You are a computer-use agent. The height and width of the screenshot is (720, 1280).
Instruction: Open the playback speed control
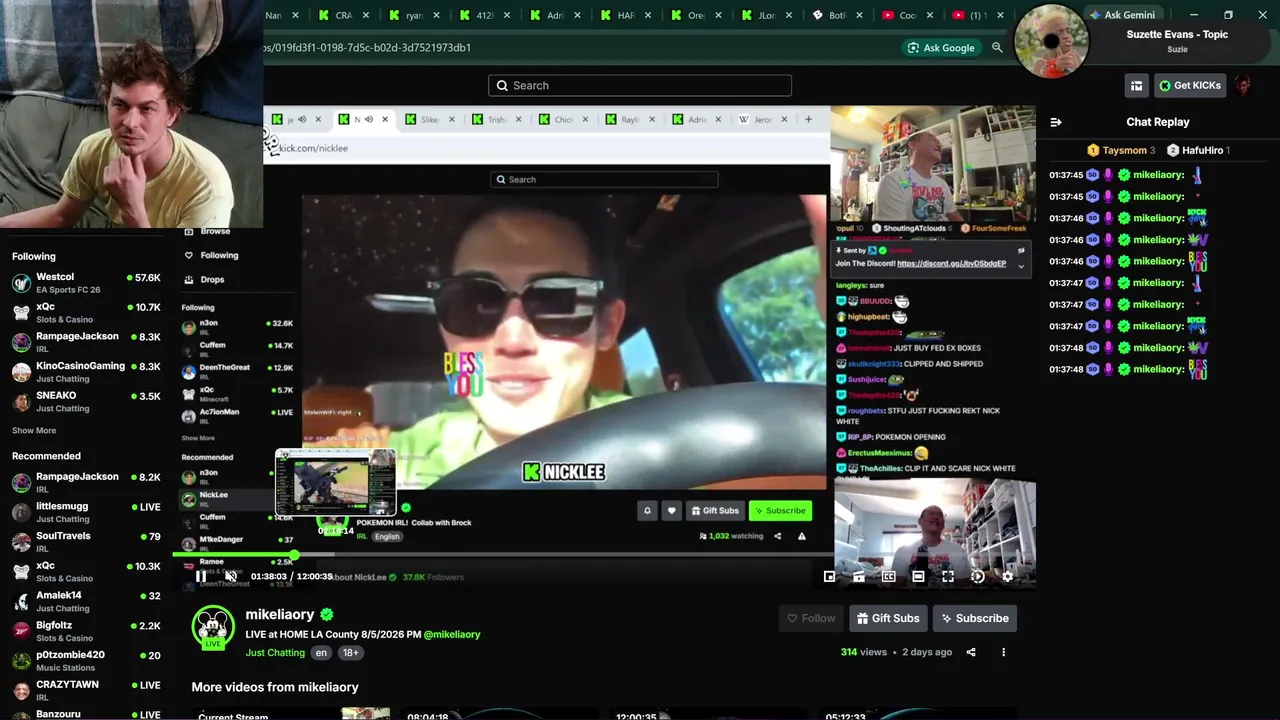[x=978, y=576]
